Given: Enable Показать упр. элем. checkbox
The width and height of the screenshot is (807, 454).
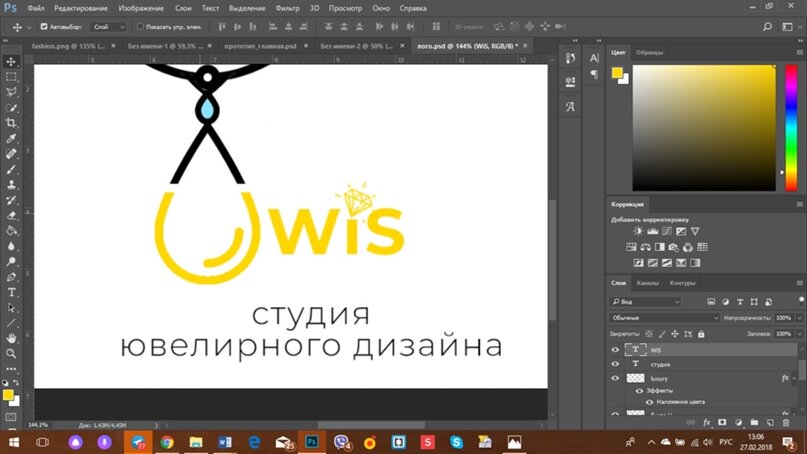Looking at the screenshot, I should click(x=139, y=27).
